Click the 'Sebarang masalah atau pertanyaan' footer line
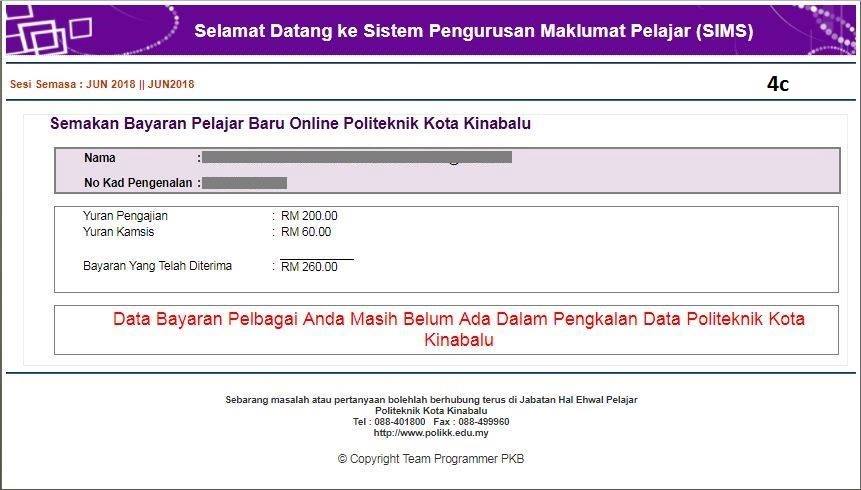861x490 pixels. [x=432, y=400]
